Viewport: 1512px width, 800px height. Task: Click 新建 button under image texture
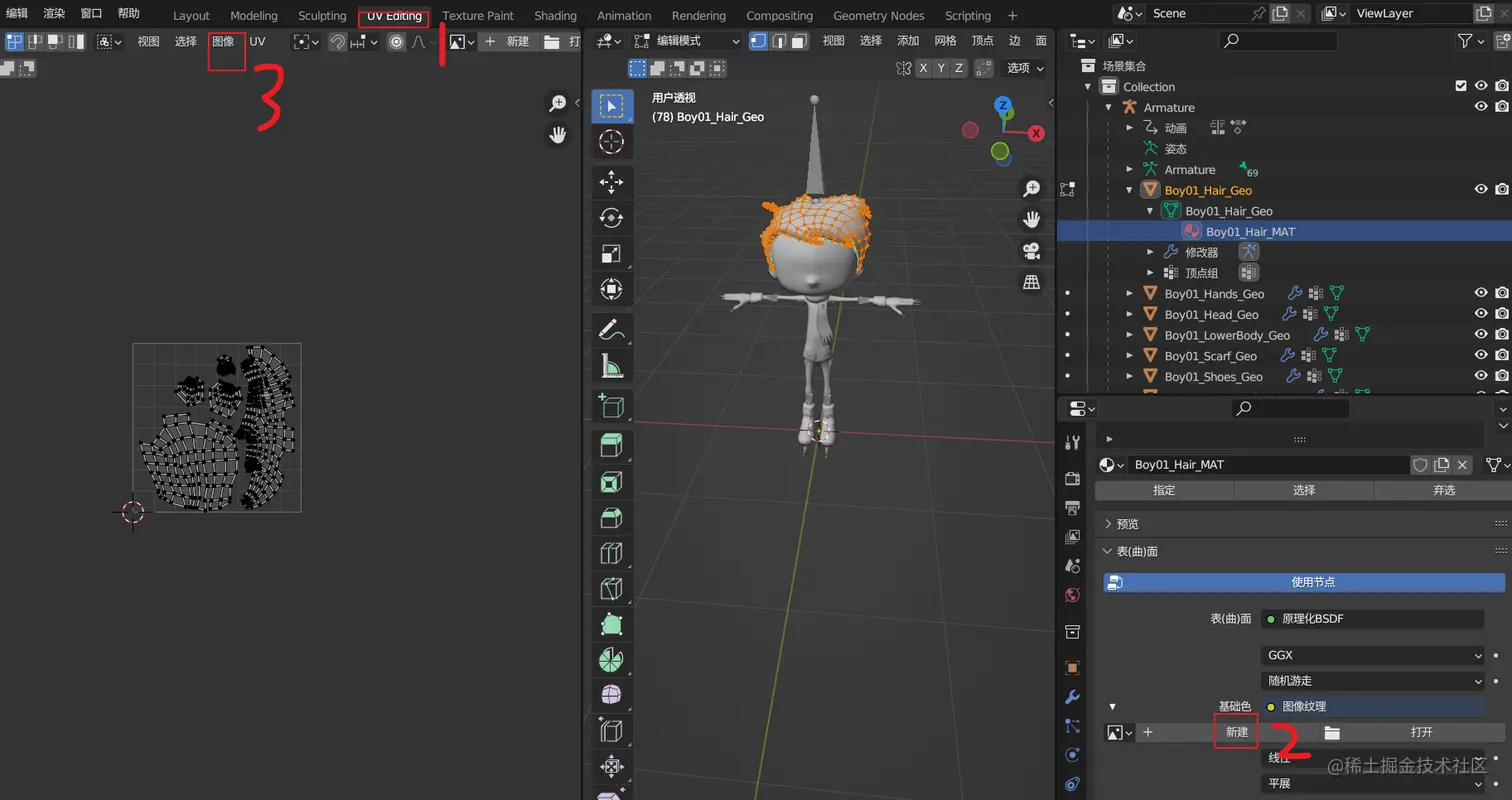click(1237, 732)
